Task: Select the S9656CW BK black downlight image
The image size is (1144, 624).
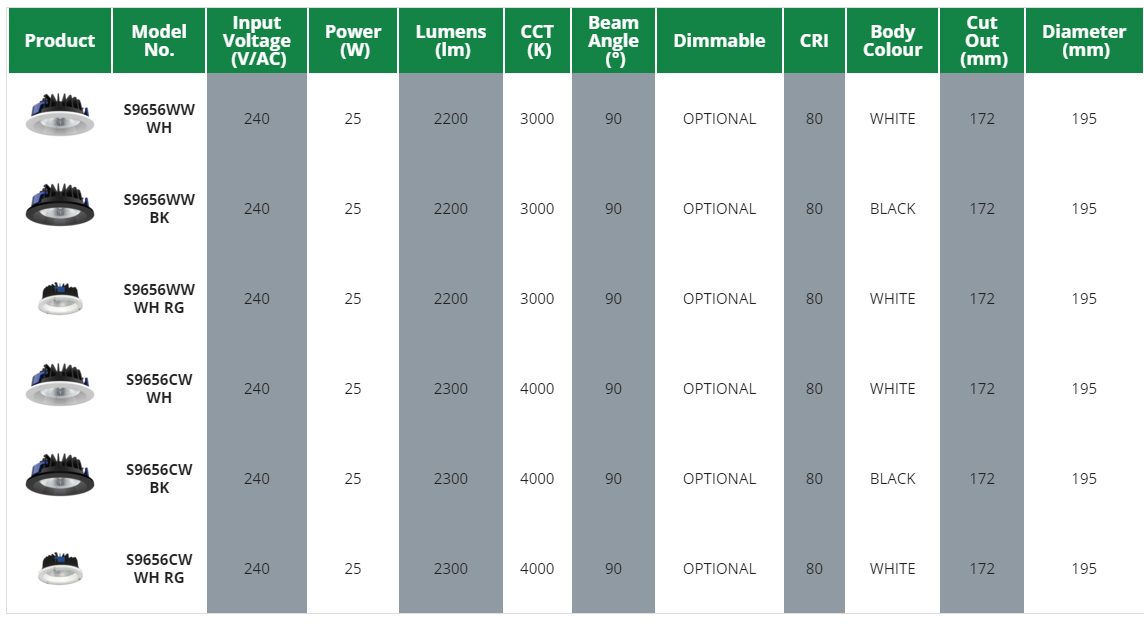Action: (x=60, y=476)
